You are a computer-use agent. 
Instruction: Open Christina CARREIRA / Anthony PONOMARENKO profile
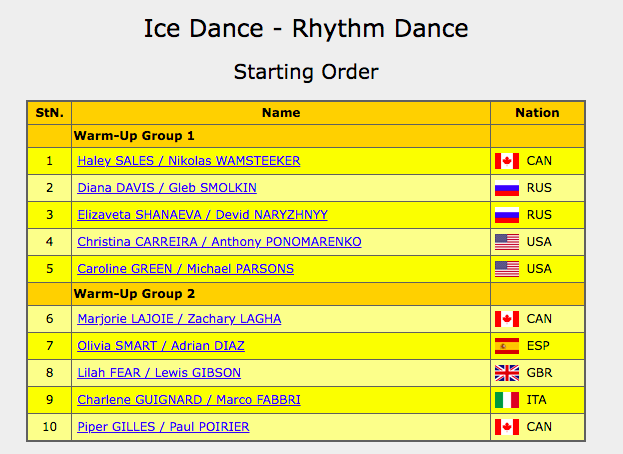219,242
